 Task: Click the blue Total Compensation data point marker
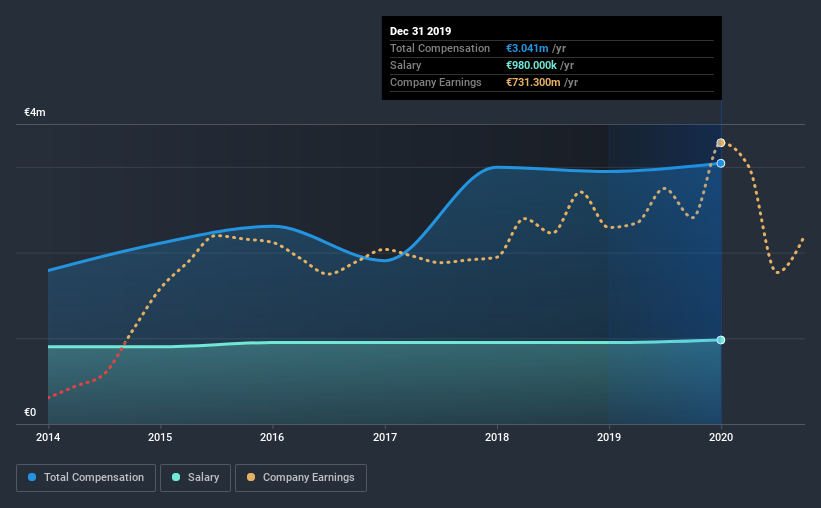(721, 163)
